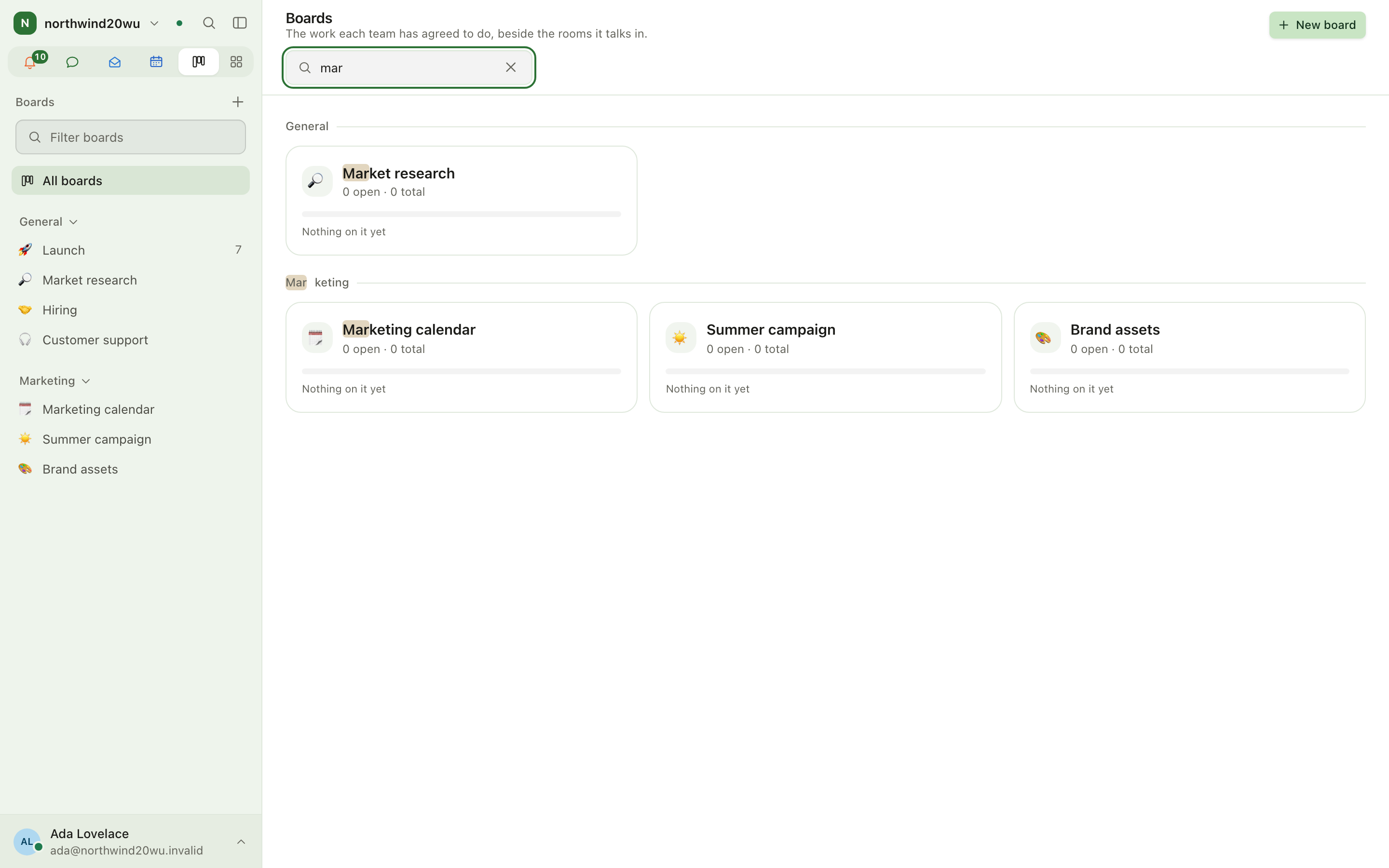Click the AL user avatar
Screen dimensions: 1389x868
click(x=27, y=841)
